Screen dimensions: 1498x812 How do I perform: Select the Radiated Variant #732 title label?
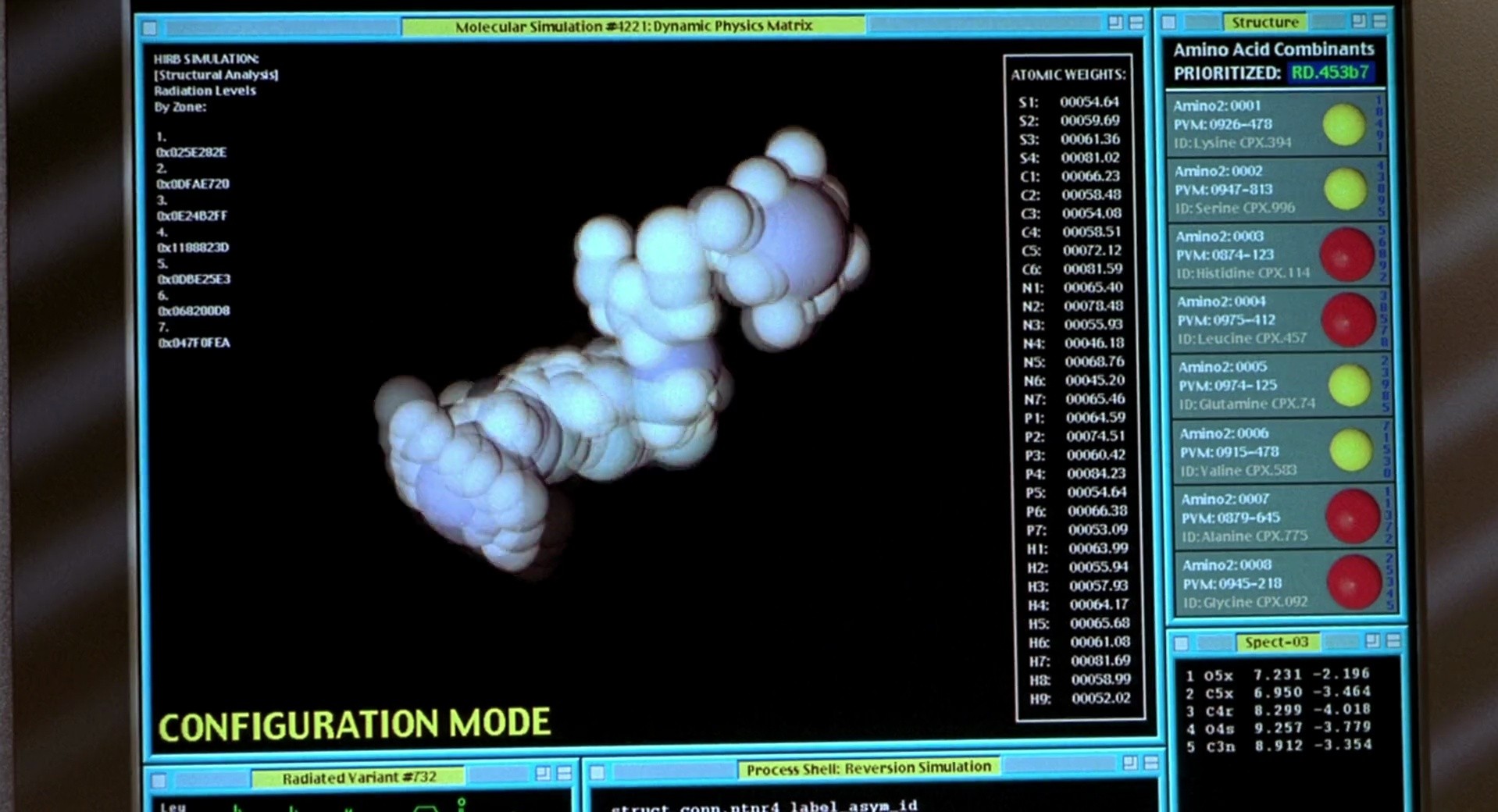click(x=359, y=778)
